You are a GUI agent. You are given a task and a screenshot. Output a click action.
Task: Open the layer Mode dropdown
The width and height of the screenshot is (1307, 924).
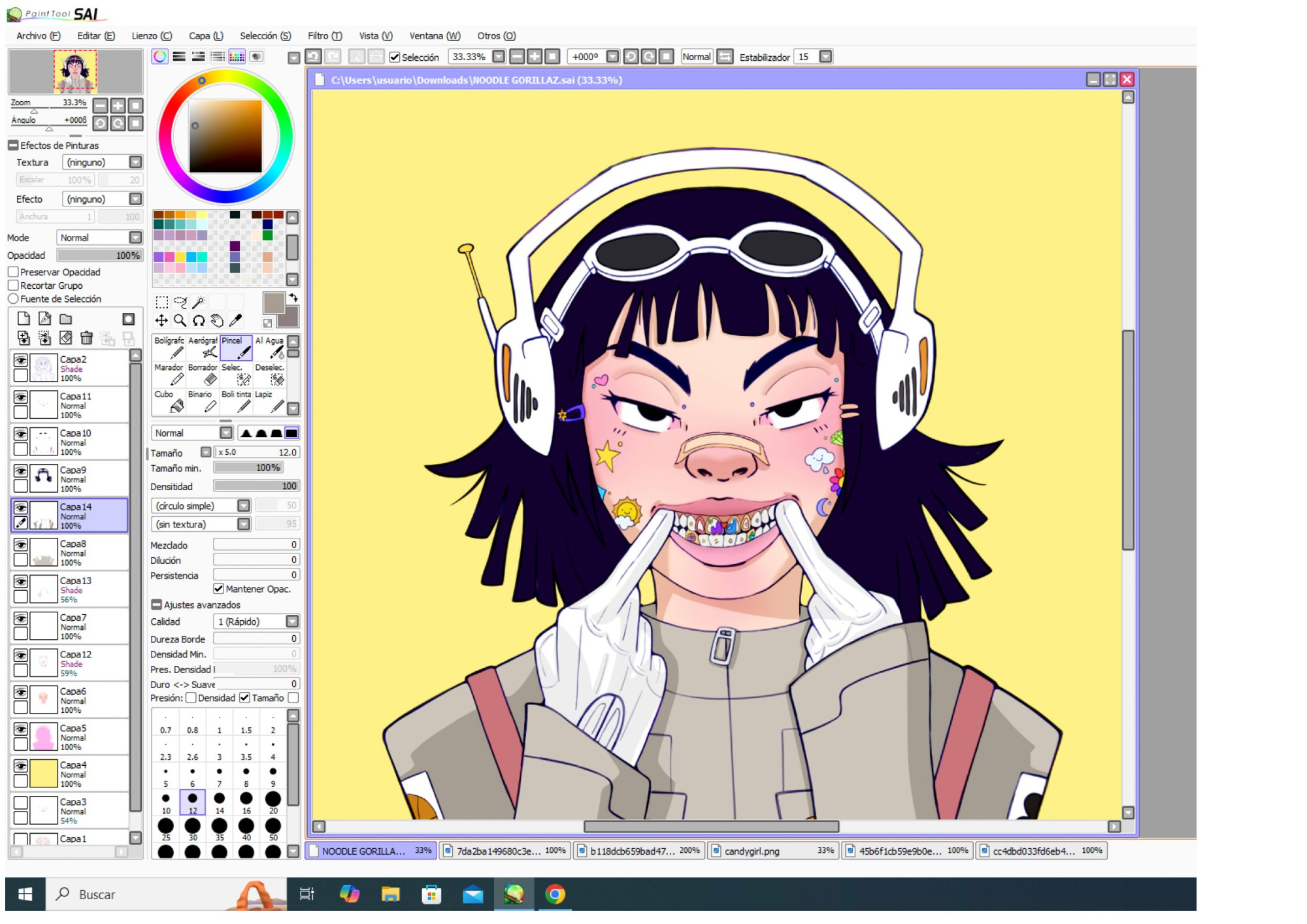135,238
